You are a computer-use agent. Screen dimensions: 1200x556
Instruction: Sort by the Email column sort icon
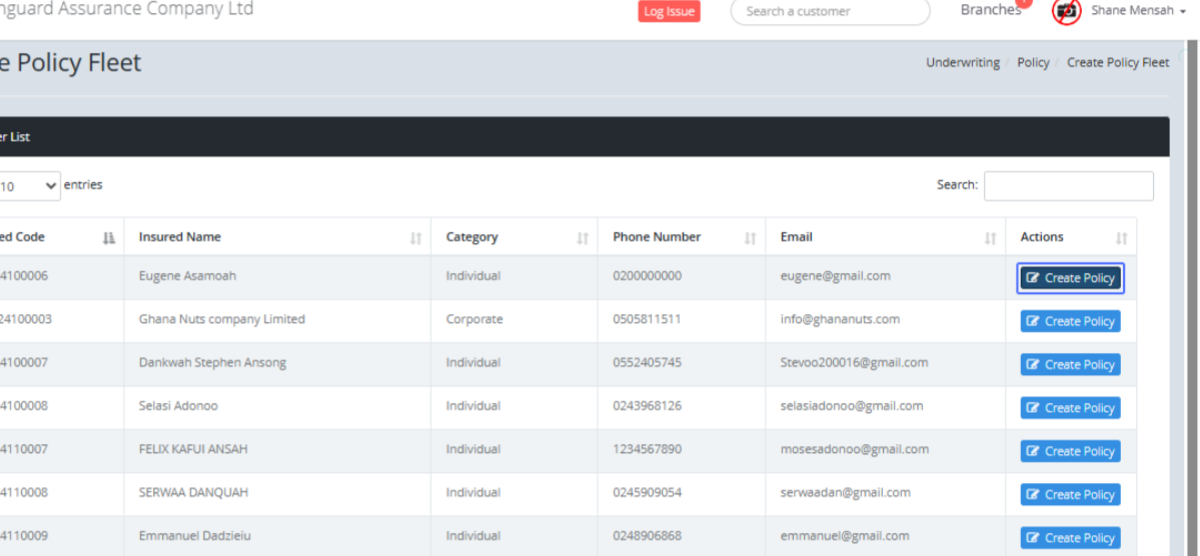990,238
